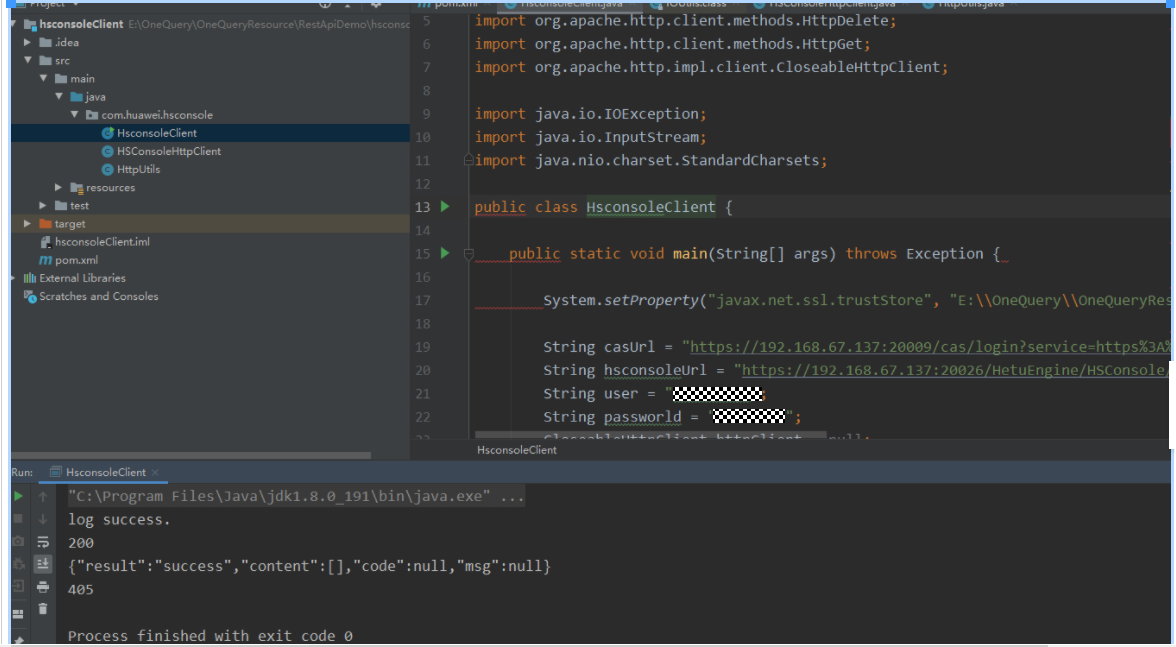Click the print console output icon
The image size is (1176, 647).
pyautogui.click(x=43, y=588)
